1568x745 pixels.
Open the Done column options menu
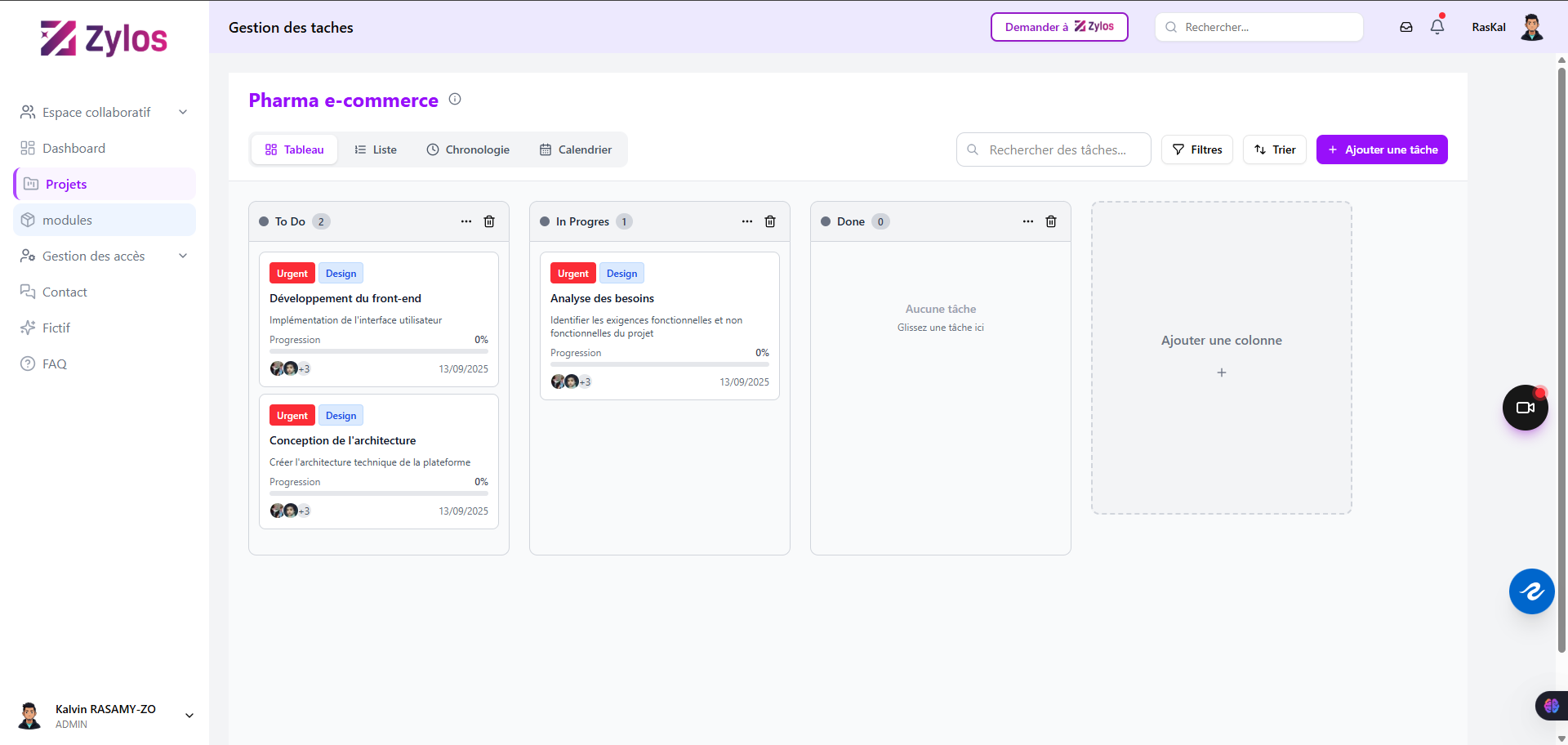(x=1027, y=221)
